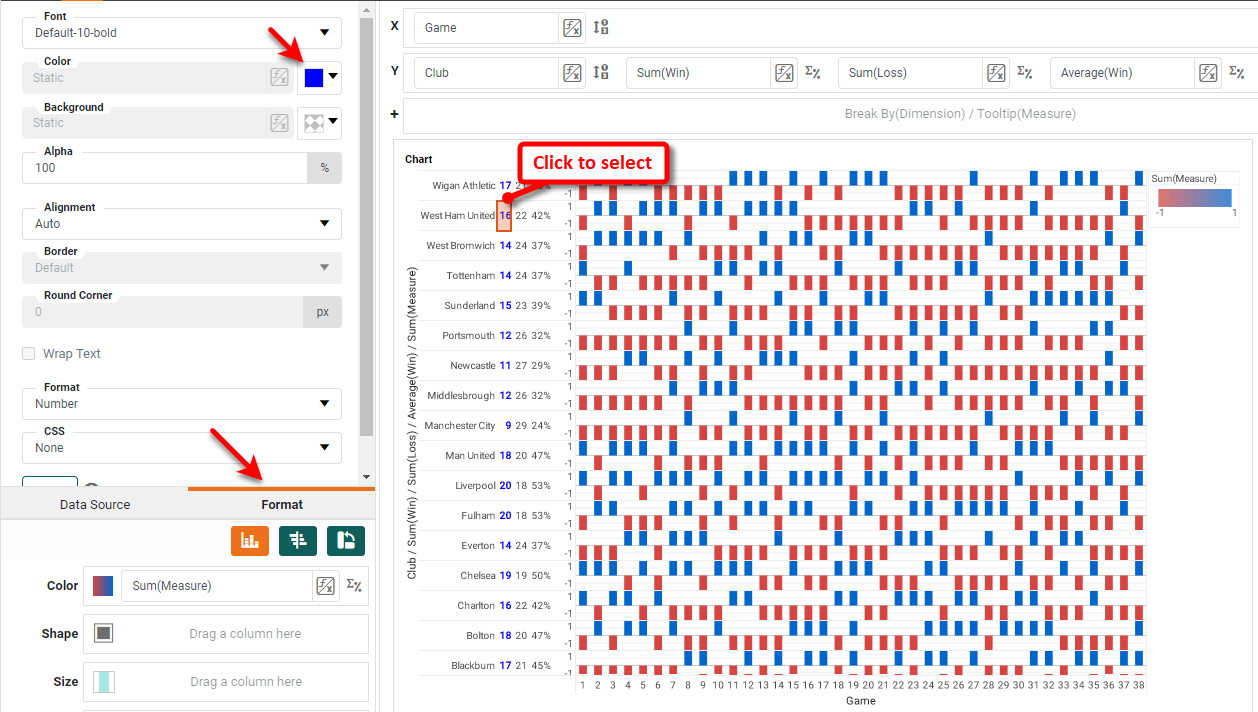1258x712 pixels.
Task: Open the Format dropdown set to Number
Action: tap(182, 404)
